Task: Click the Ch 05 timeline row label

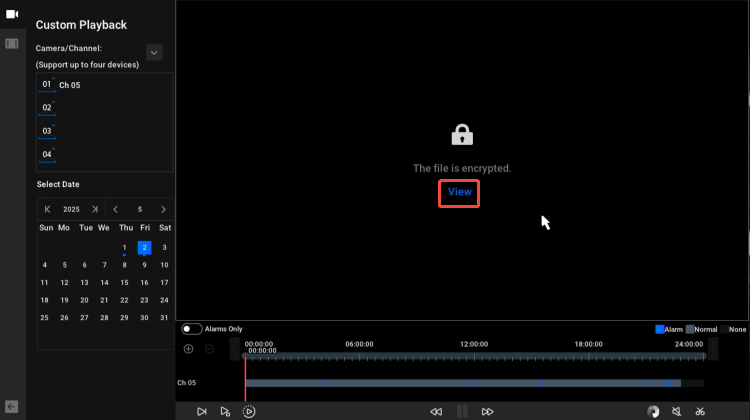Action: tap(187, 383)
